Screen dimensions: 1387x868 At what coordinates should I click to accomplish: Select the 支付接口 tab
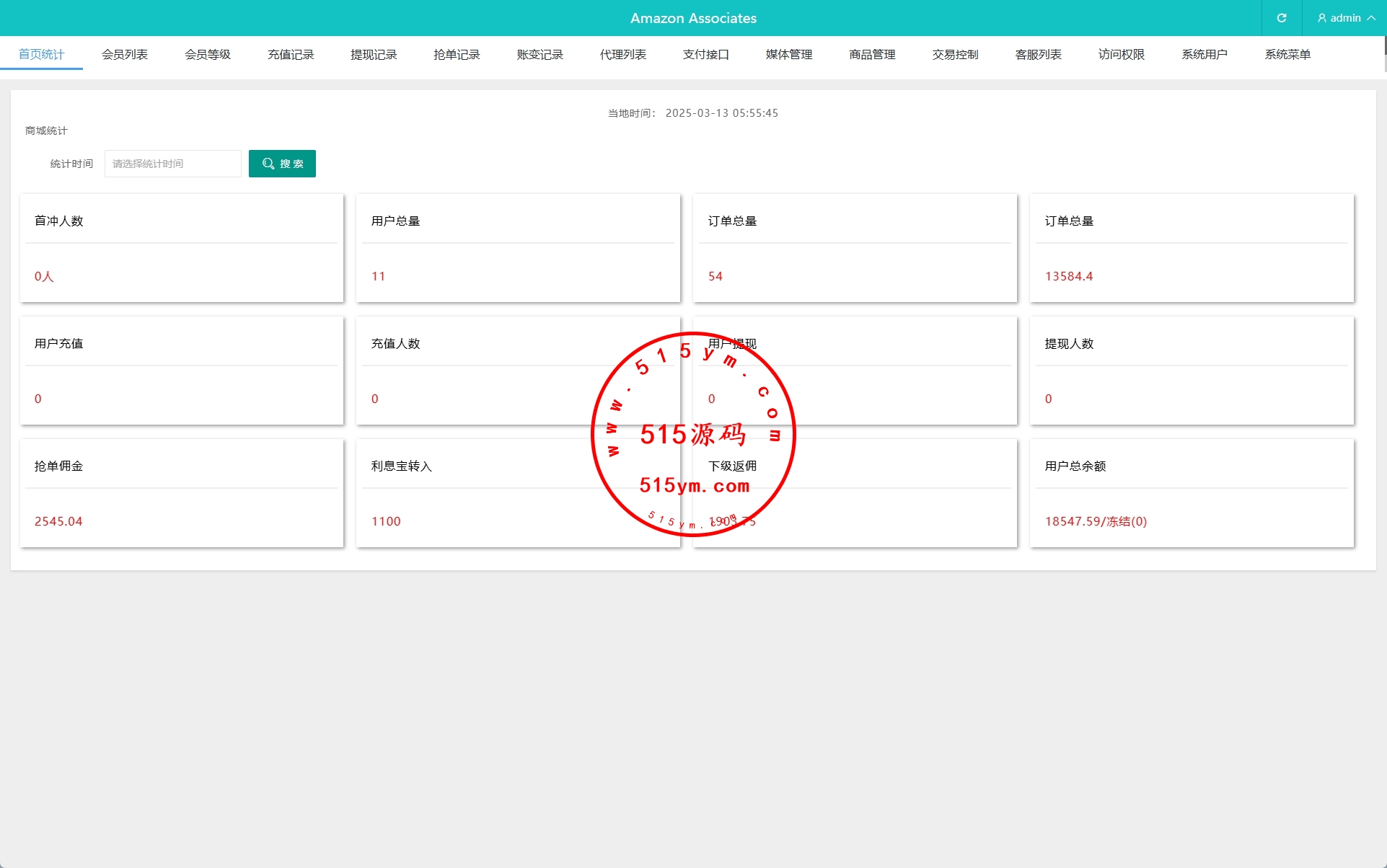(706, 55)
